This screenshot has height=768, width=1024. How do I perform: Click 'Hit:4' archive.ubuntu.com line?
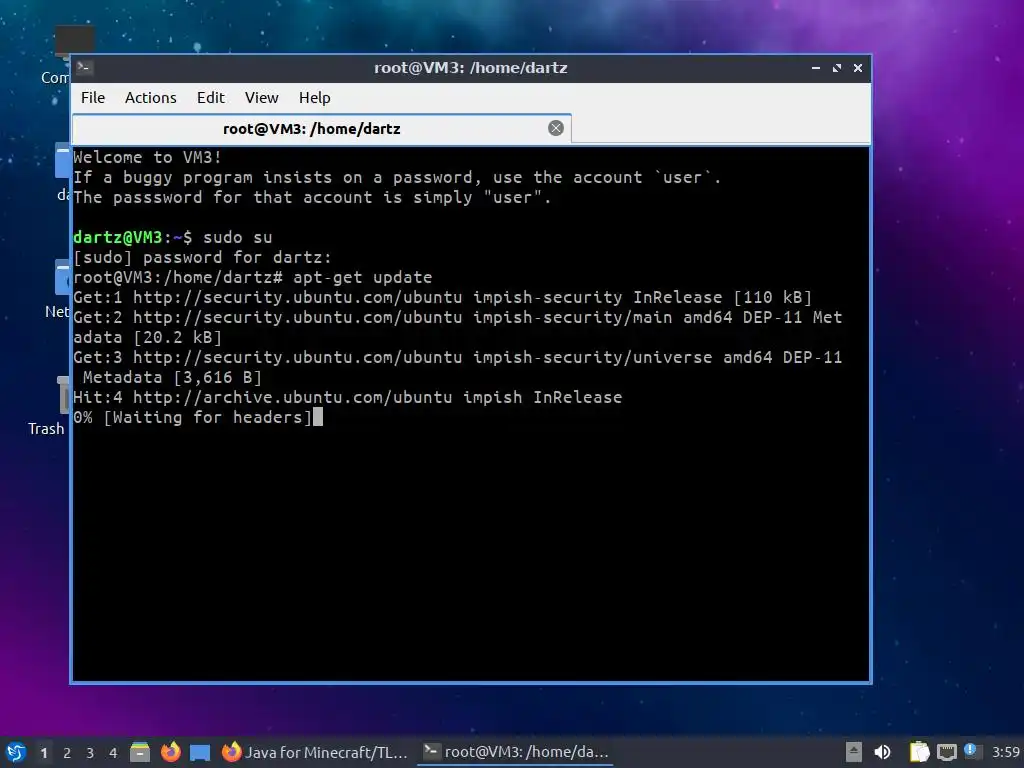pyautogui.click(x=347, y=397)
